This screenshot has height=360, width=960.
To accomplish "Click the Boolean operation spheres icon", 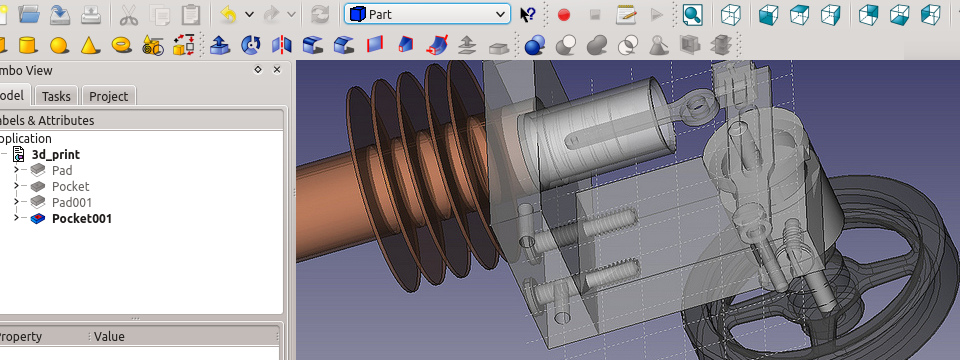I will (x=535, y=45).
